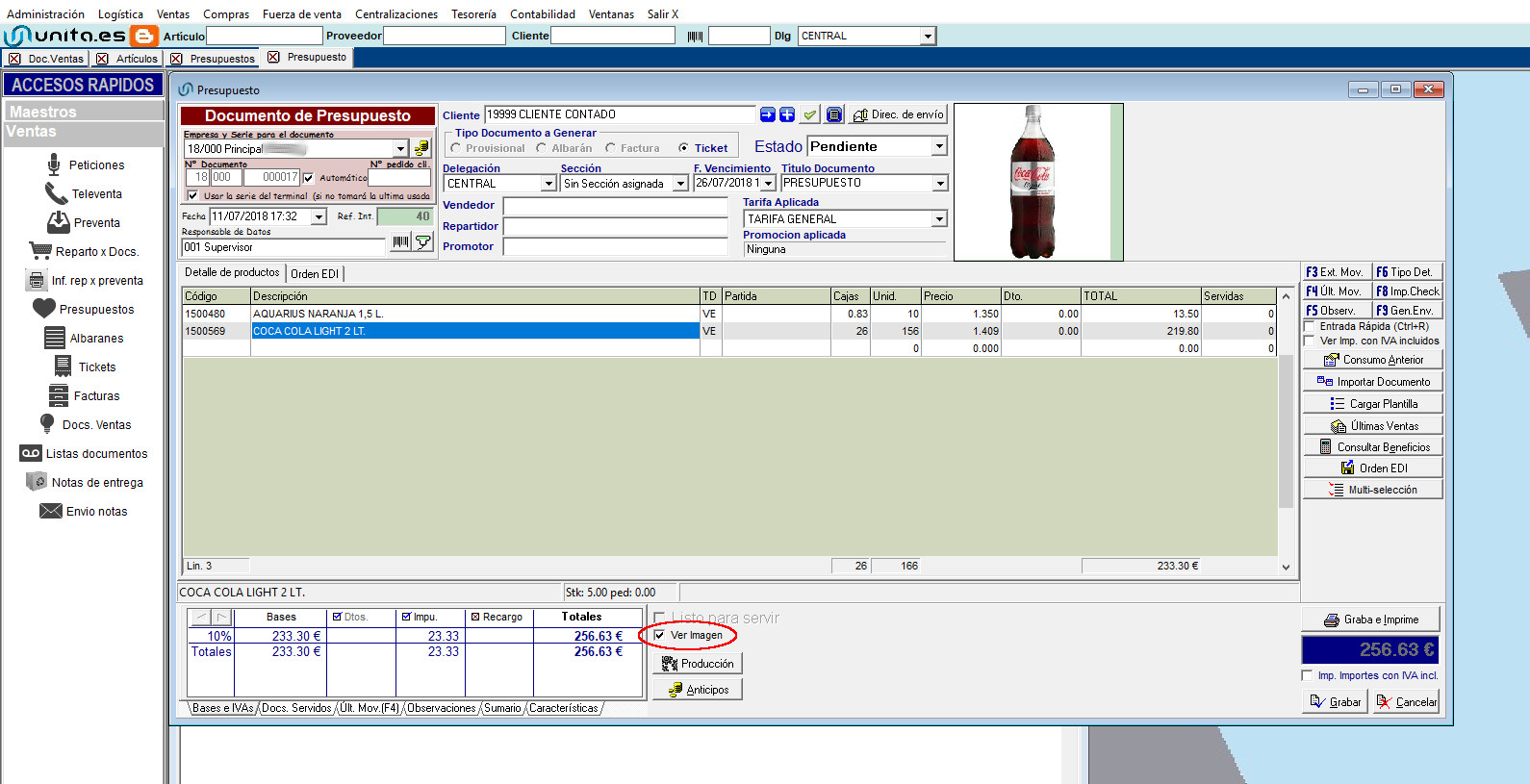
Task: Open the Blogger icon next to the Unita logo
Action: click(143, 37)
